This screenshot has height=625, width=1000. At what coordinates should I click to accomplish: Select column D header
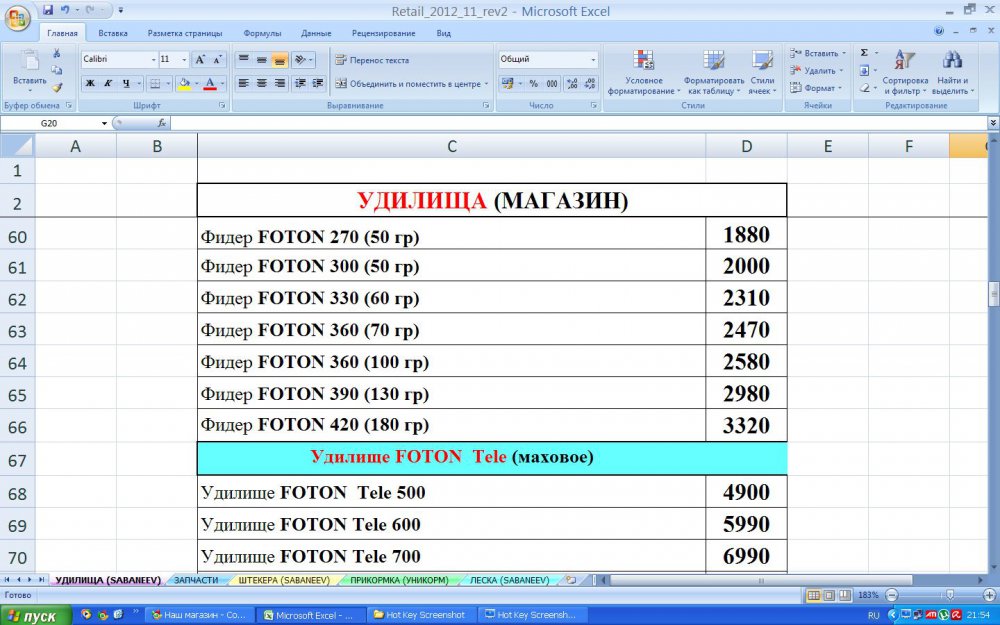tap(746, 146)
